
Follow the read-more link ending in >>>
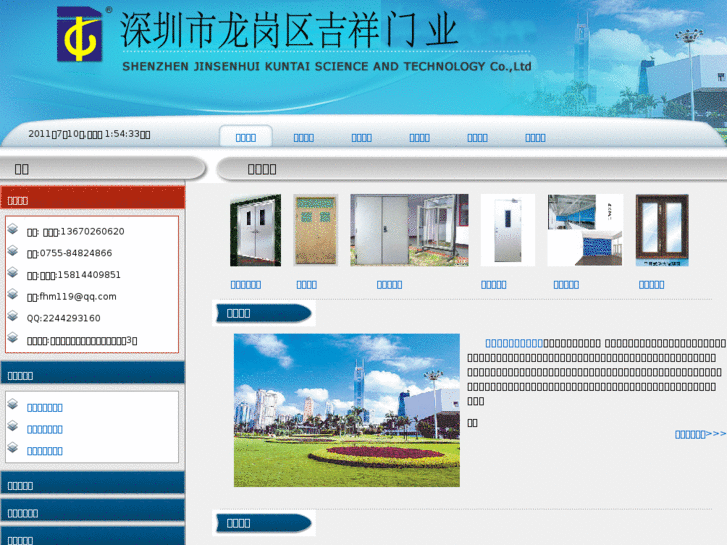click(x=700, y=434)
